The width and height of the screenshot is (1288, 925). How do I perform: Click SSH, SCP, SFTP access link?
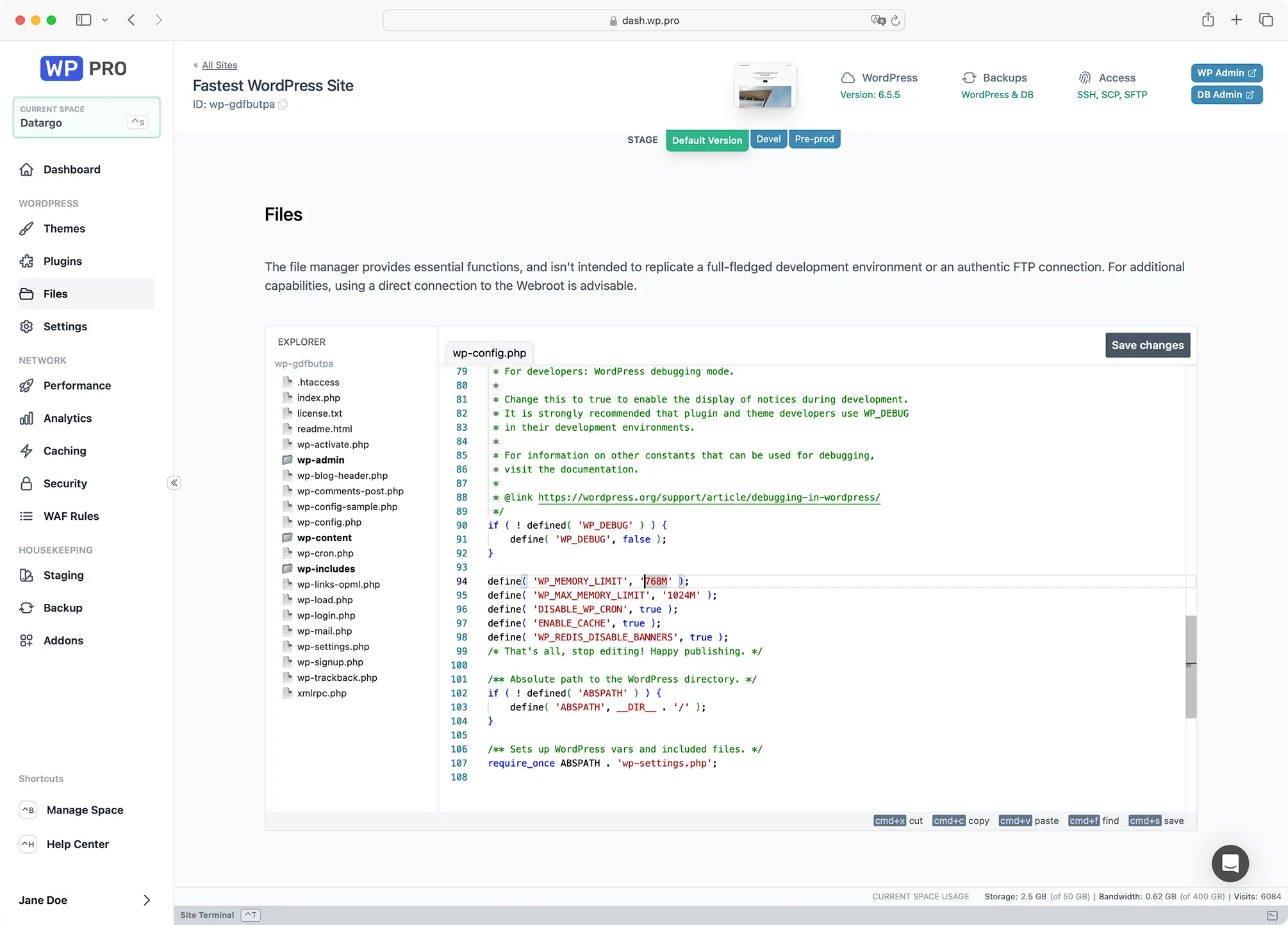tap(1112, 94)
